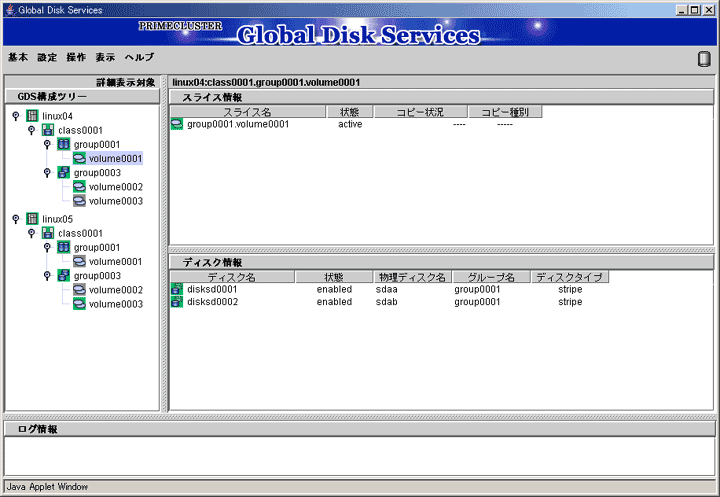Viewport: 720px width, 497px height.
Task: Click 'enabled' status in disksd0002 row
Action: (x=334, y=302)
